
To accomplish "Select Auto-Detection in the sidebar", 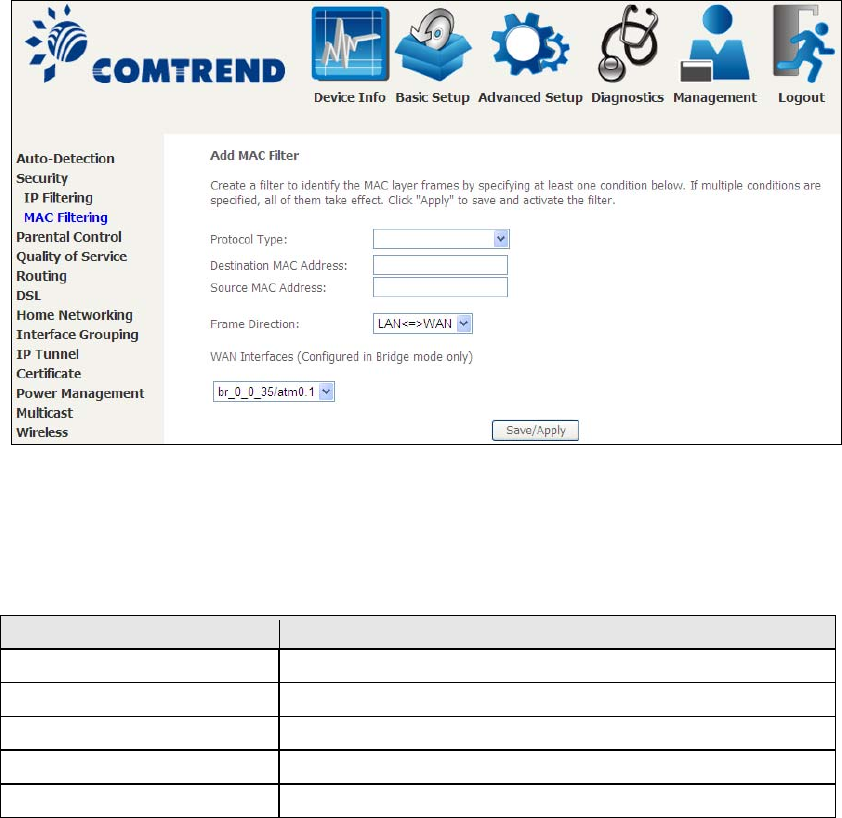I will click(66, 158).
